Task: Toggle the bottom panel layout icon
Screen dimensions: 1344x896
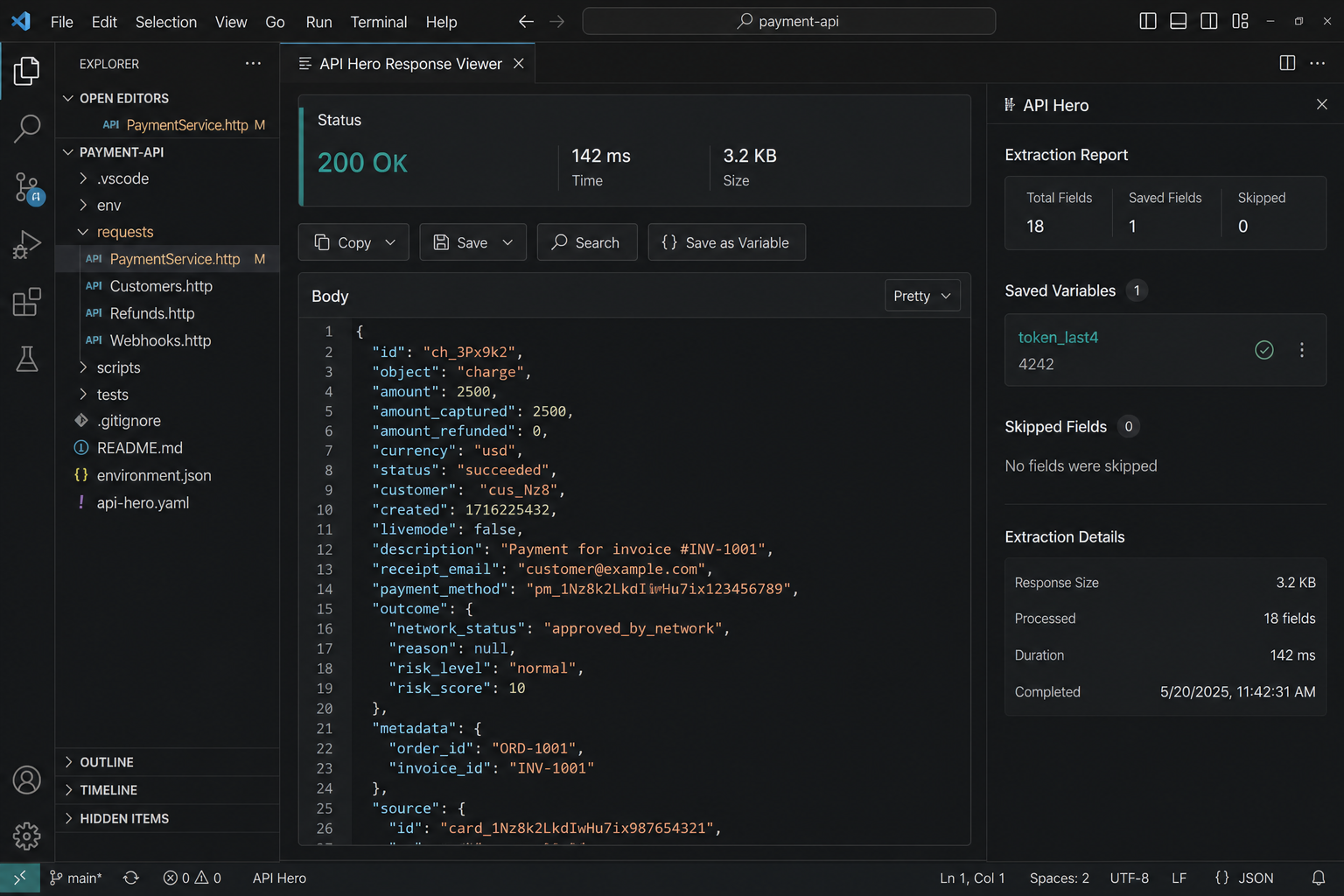Action: point(1179,21)
